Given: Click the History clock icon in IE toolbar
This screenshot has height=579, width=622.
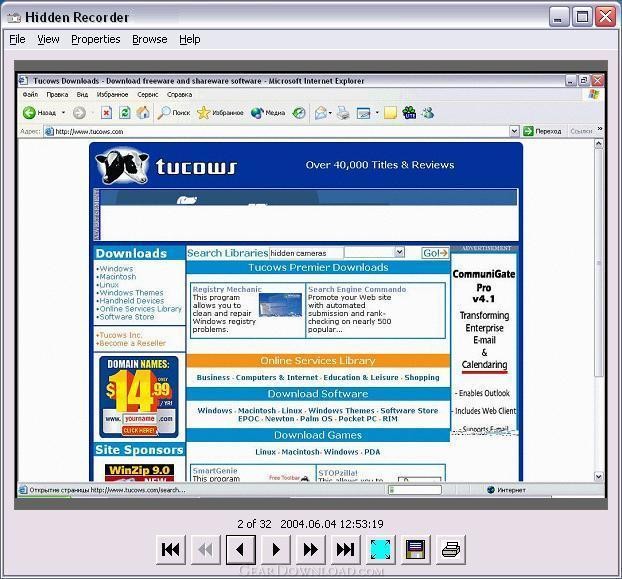Looking at the screenshot, I should click(299, 113).
